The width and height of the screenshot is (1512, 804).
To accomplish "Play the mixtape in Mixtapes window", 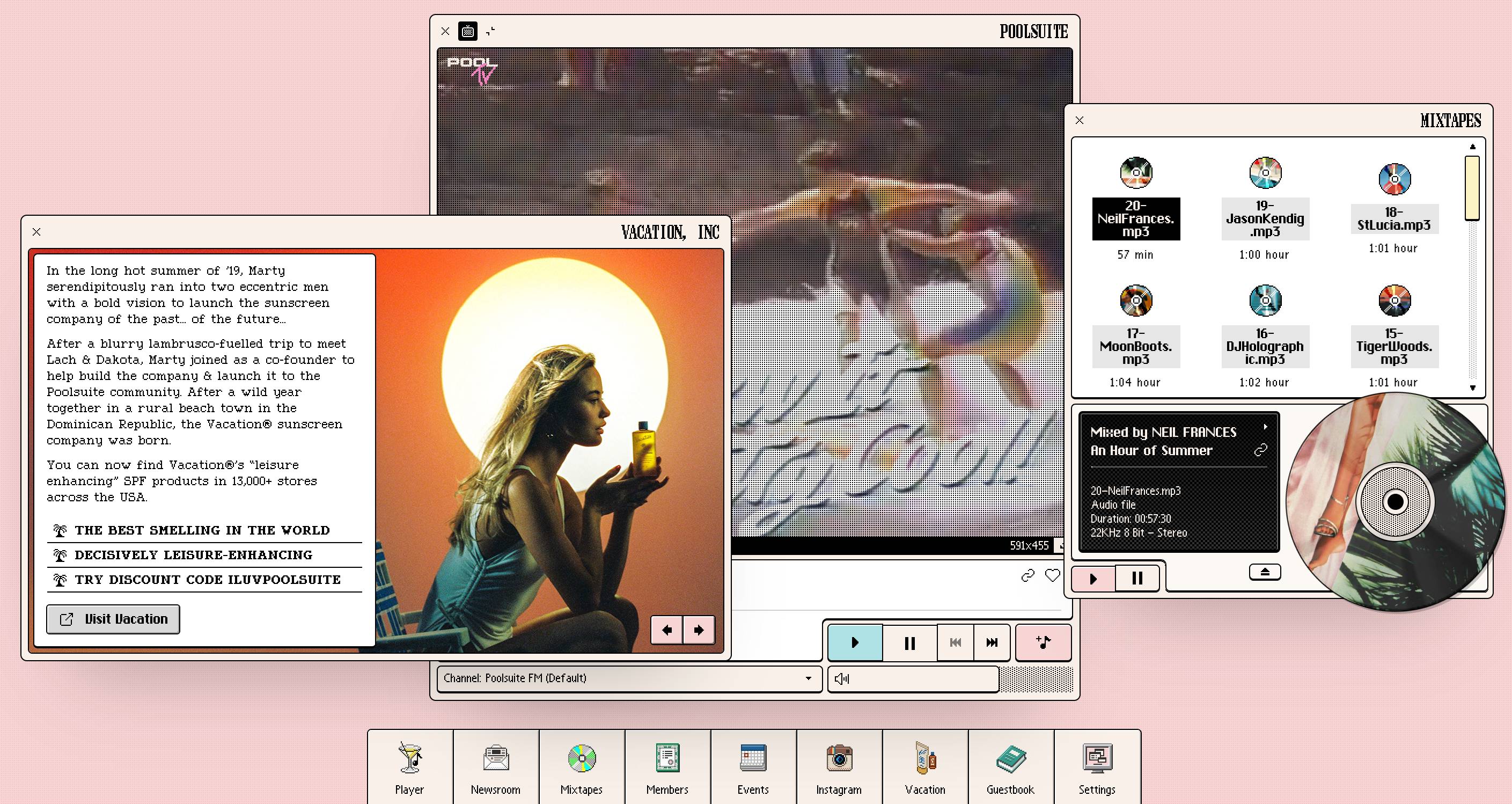I will click(x=1093, y=579).
